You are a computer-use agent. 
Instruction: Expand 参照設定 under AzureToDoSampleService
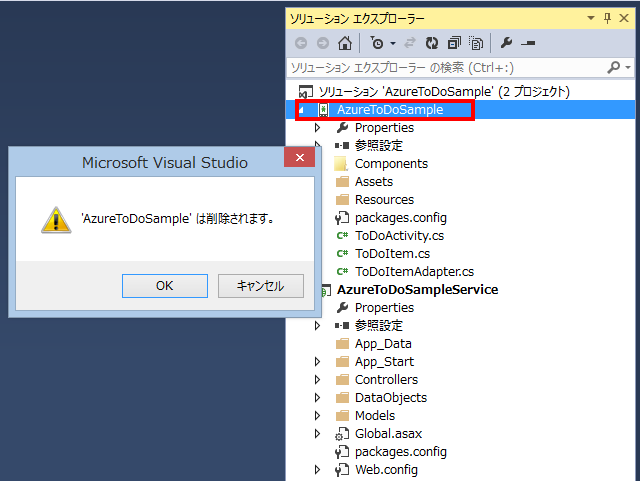coord(317,325)
